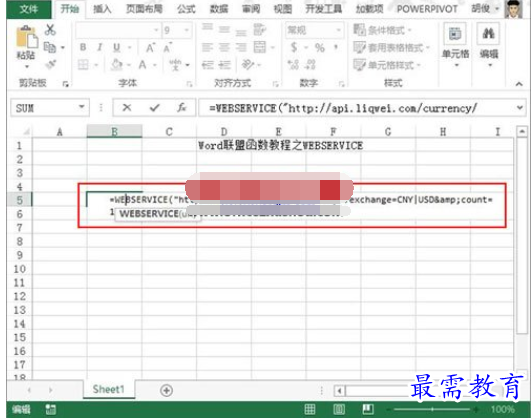Screen dimensions: 532x418
Task: Increase font size with large A icon
Action: (x=151, y=48)
